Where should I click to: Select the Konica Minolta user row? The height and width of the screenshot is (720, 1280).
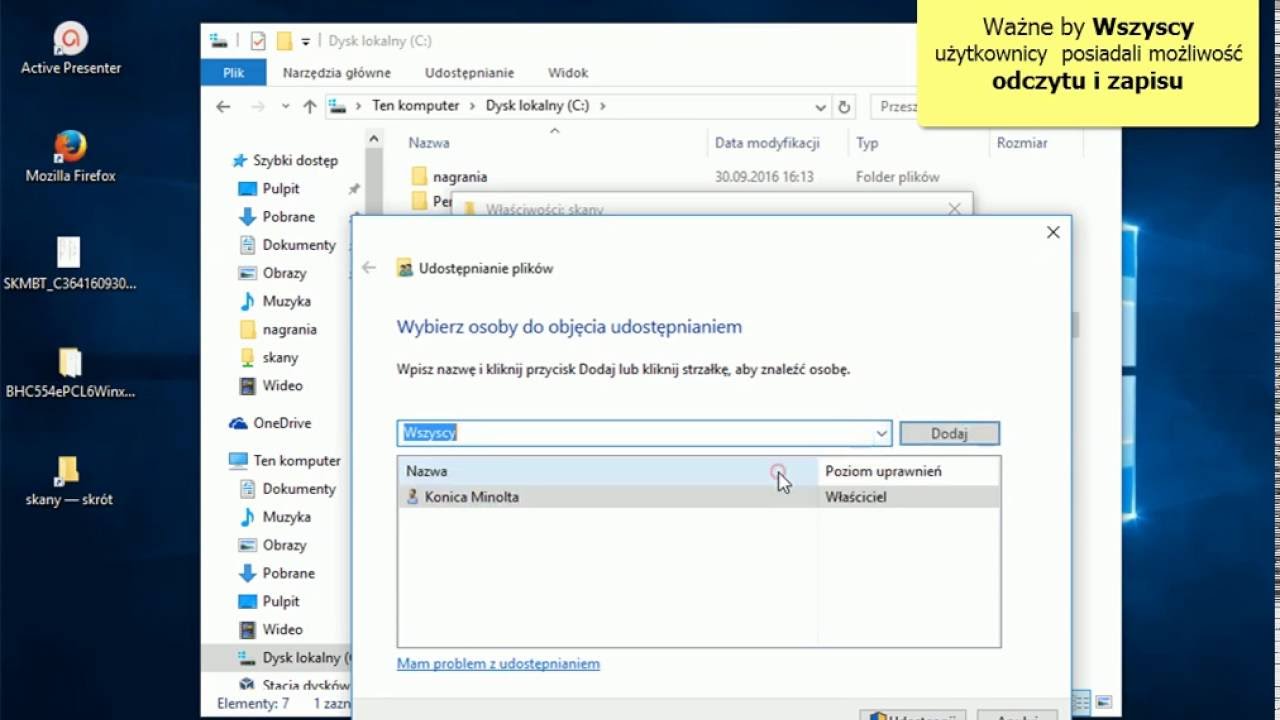point(699,497)
